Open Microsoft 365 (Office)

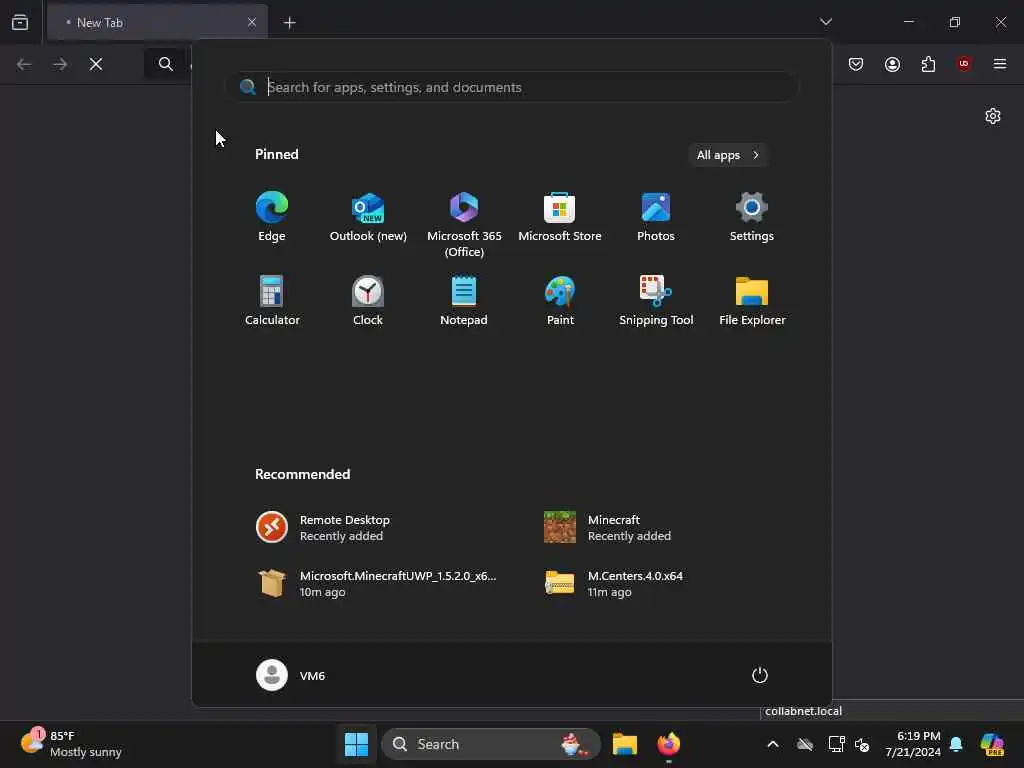(464, 225)
